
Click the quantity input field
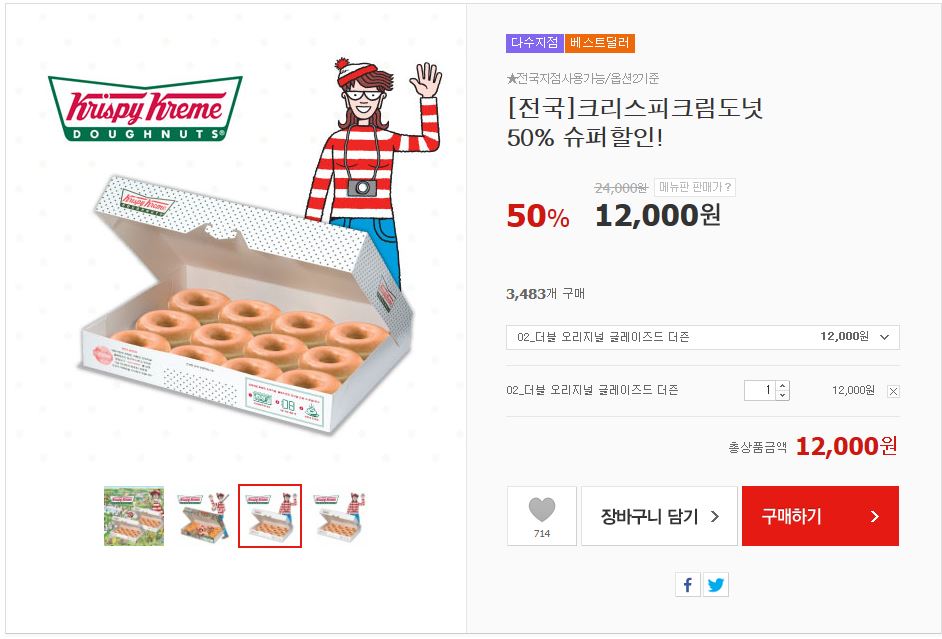pos(759,390)
